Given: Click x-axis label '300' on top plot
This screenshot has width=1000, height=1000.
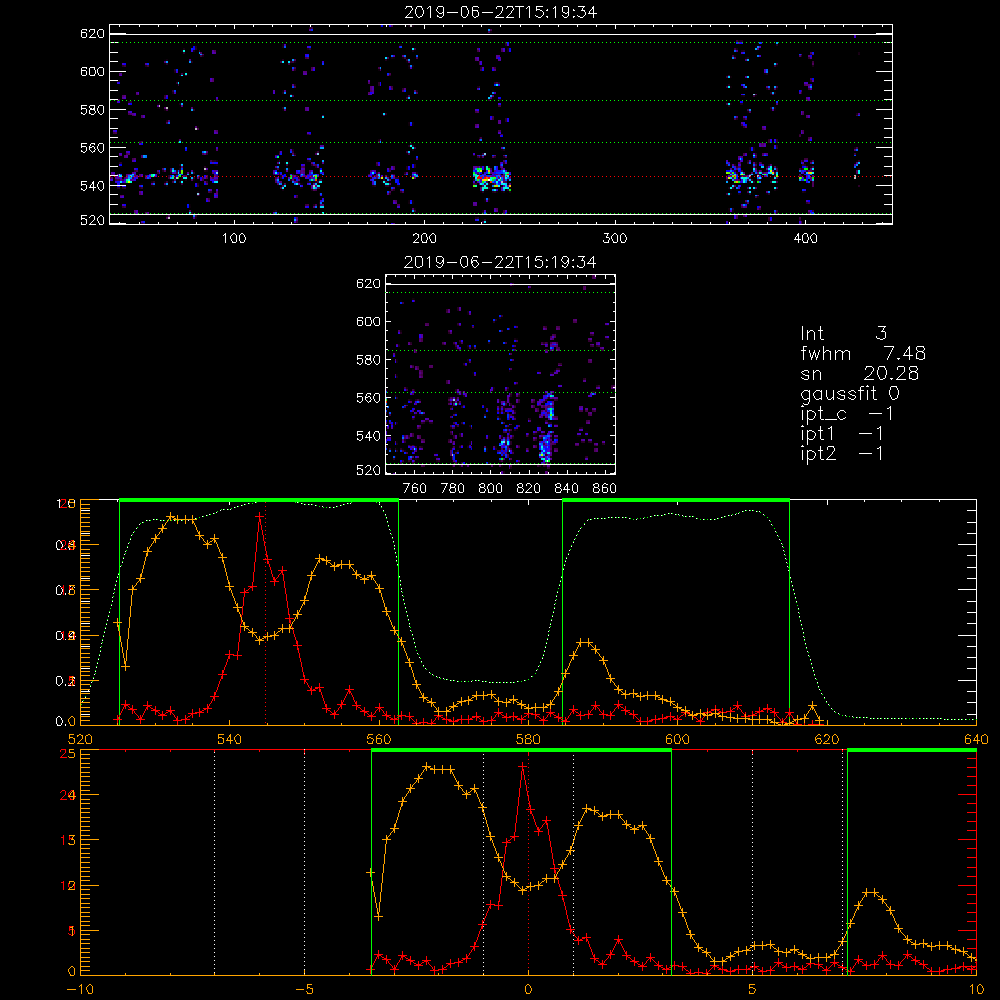Looking at the screenshot, I should coord(615,239).
